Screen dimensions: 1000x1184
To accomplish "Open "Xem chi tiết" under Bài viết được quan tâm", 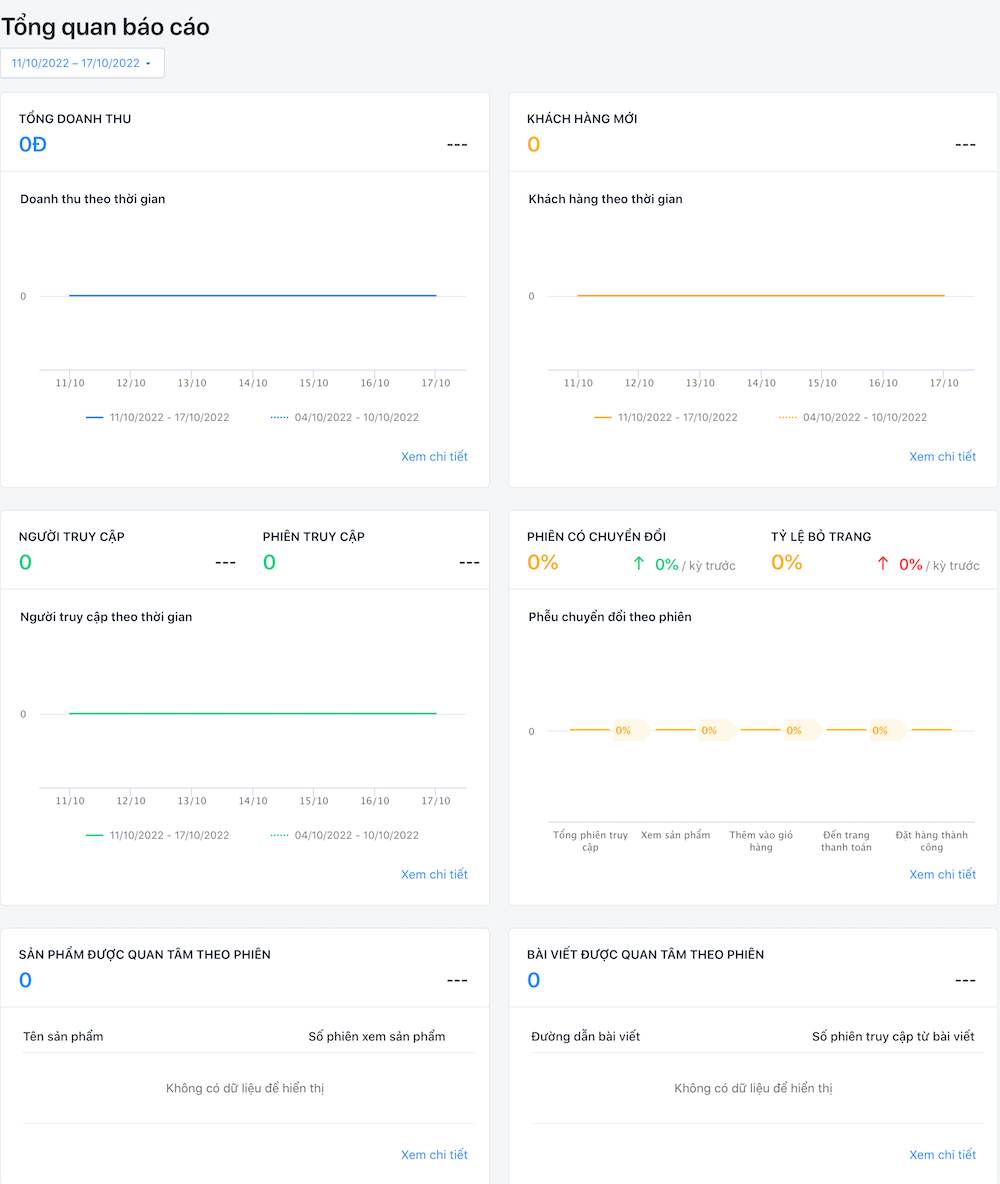I will coord(943,1154).
